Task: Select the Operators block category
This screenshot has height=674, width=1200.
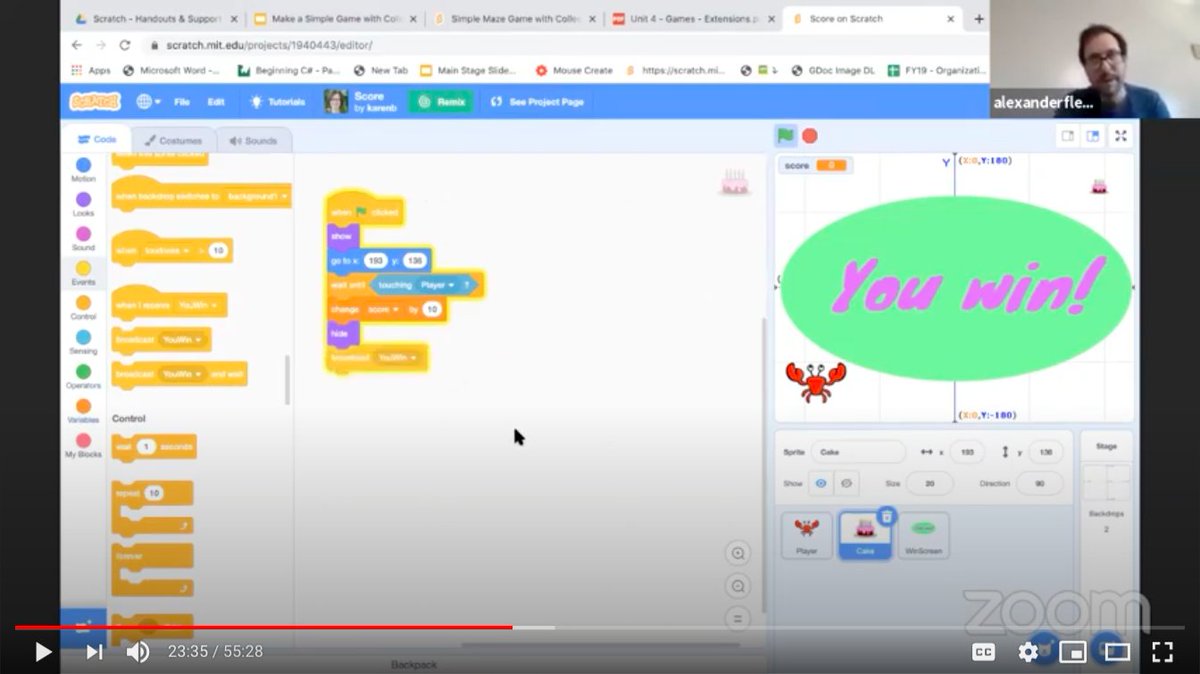Action: 83,376
